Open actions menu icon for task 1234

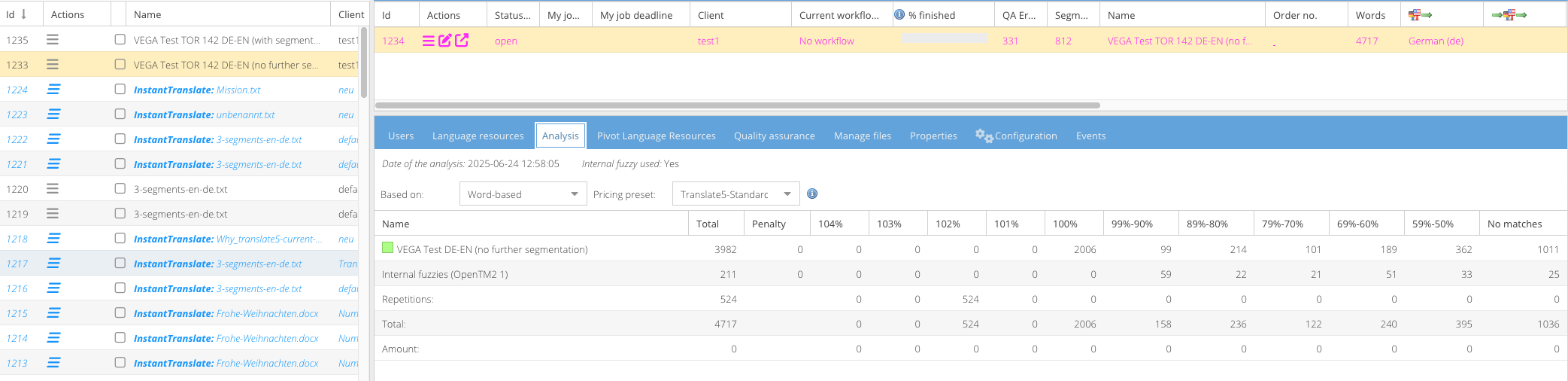pos(428,41)
